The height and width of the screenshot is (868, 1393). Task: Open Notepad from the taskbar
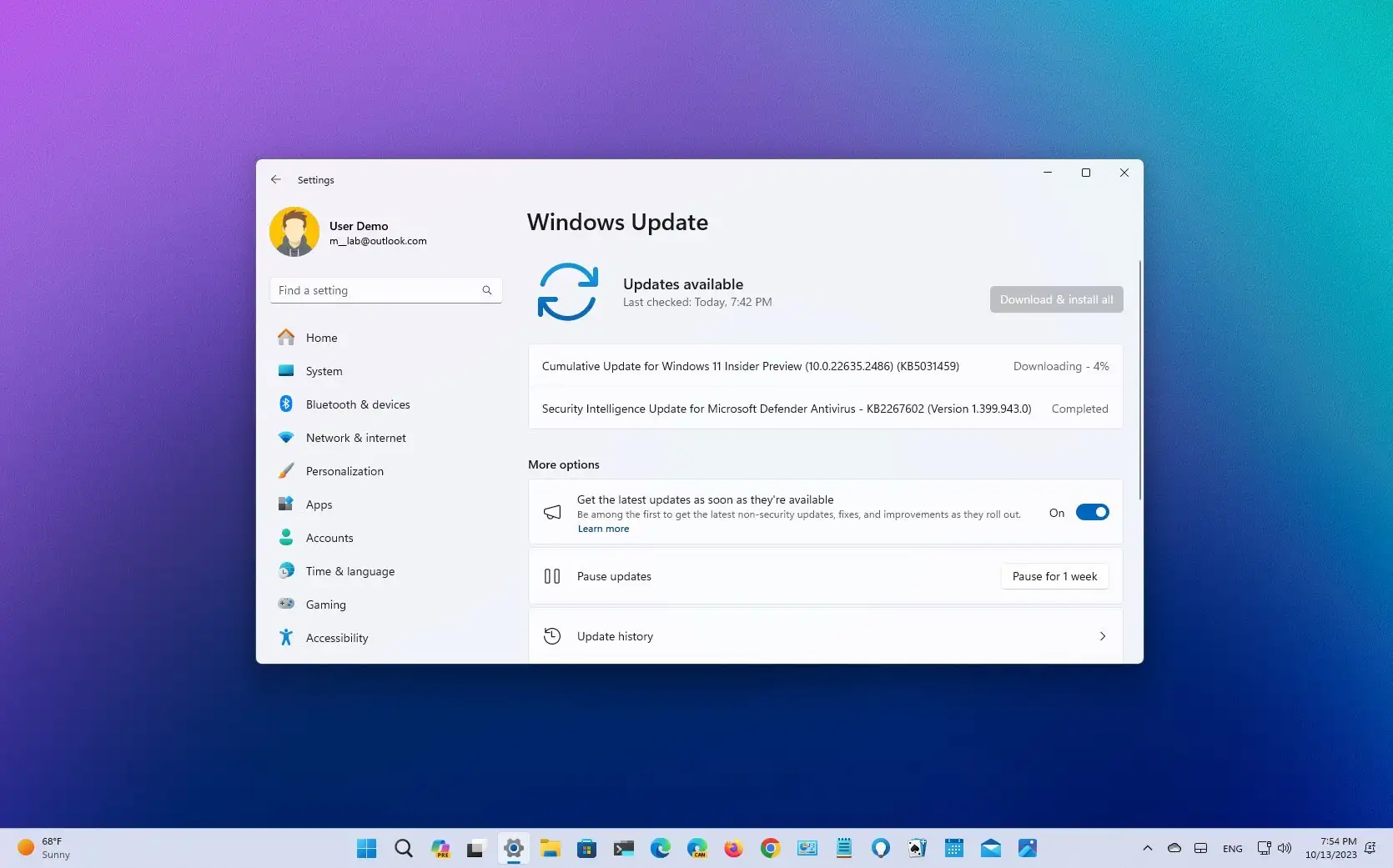point(844,848)
